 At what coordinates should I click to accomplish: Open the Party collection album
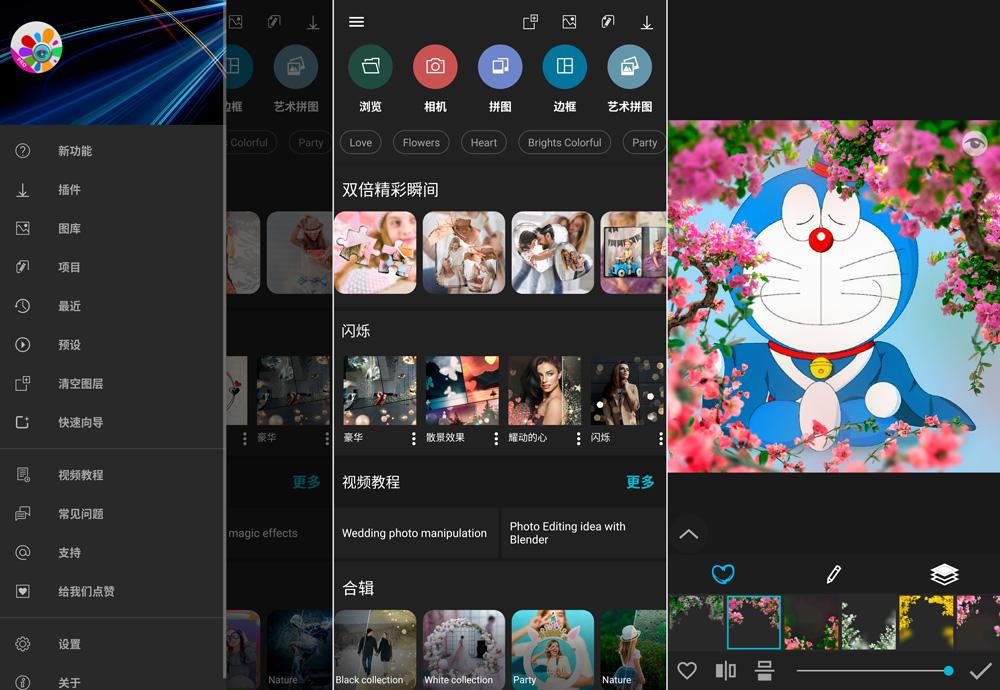click(x=552, y=649)
